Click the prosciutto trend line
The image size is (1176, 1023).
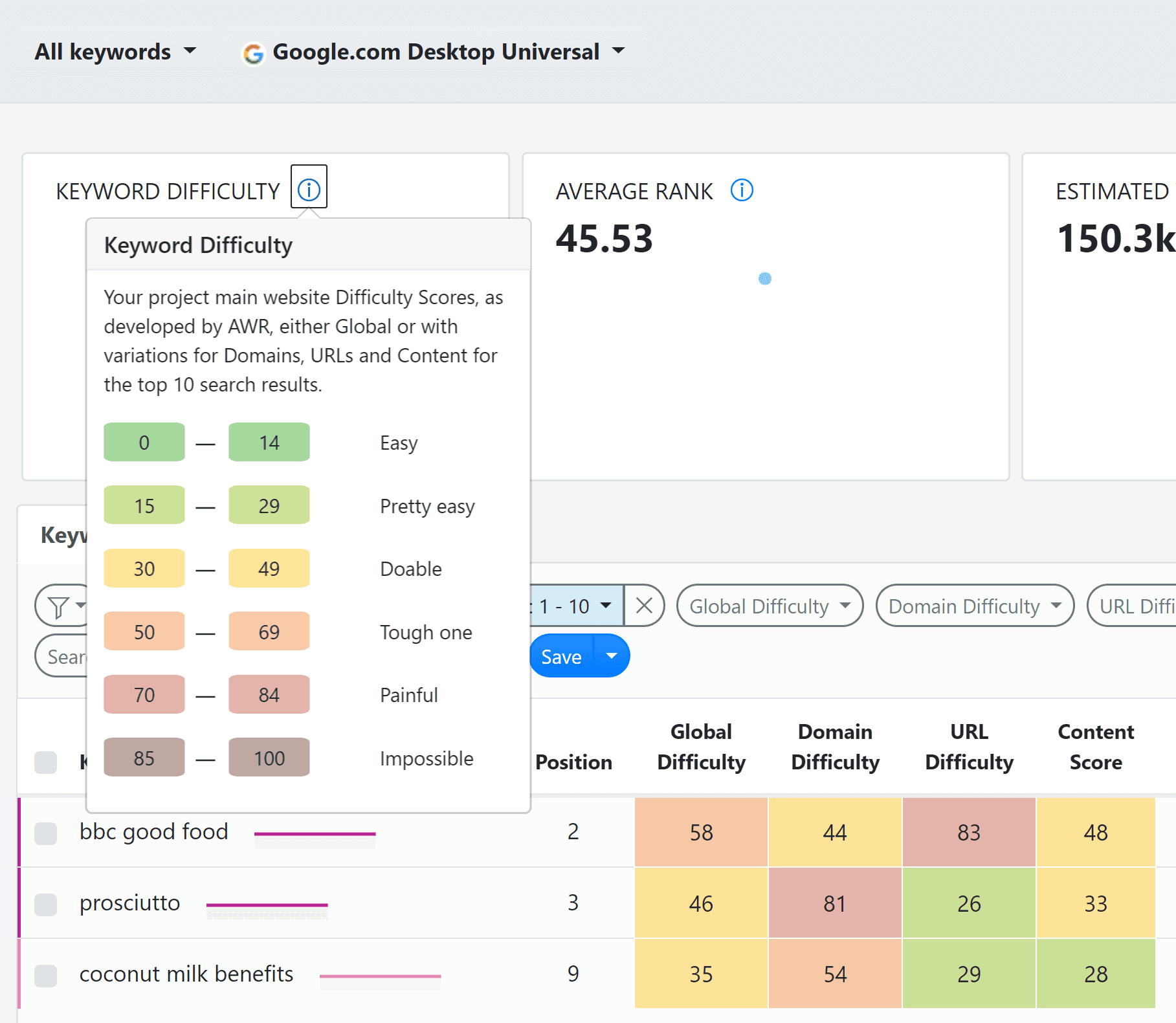(x=267, y=905)
